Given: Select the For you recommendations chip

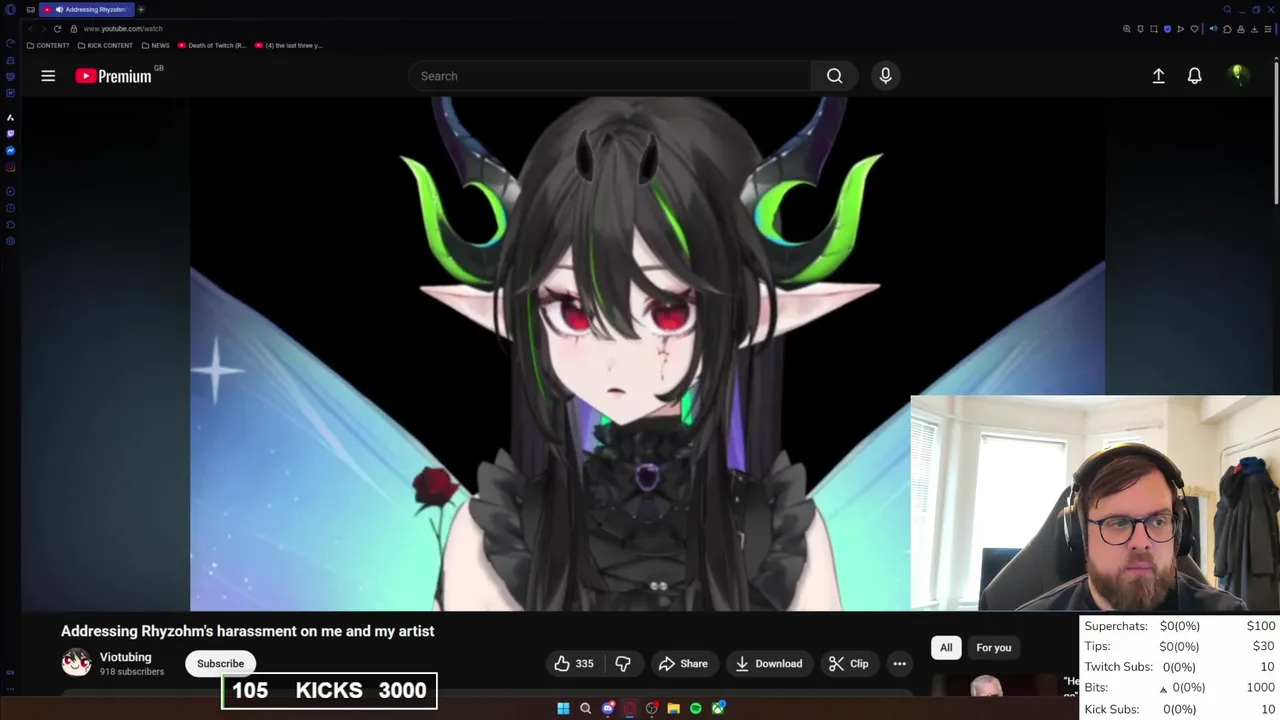Looking at the screenshot, I should (x=994, y=648).
